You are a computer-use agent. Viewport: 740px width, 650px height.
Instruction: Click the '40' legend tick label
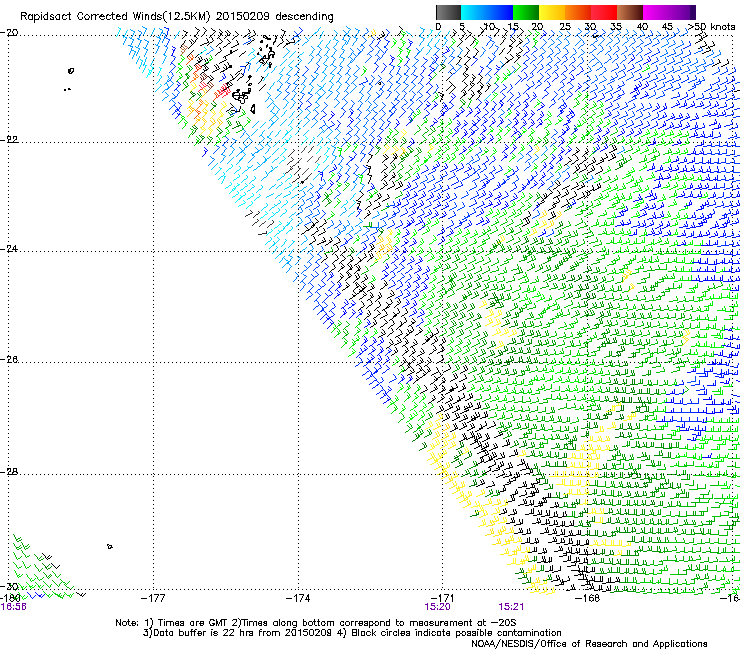[x=642, y=26]
